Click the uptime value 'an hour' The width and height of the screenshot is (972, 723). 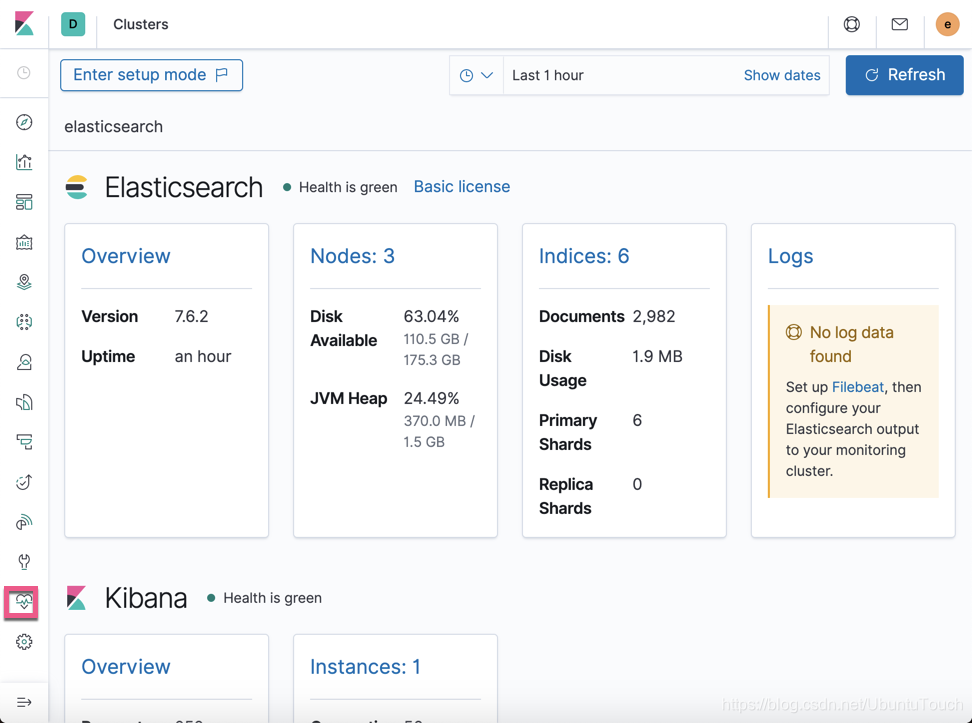tap(203, 357)
